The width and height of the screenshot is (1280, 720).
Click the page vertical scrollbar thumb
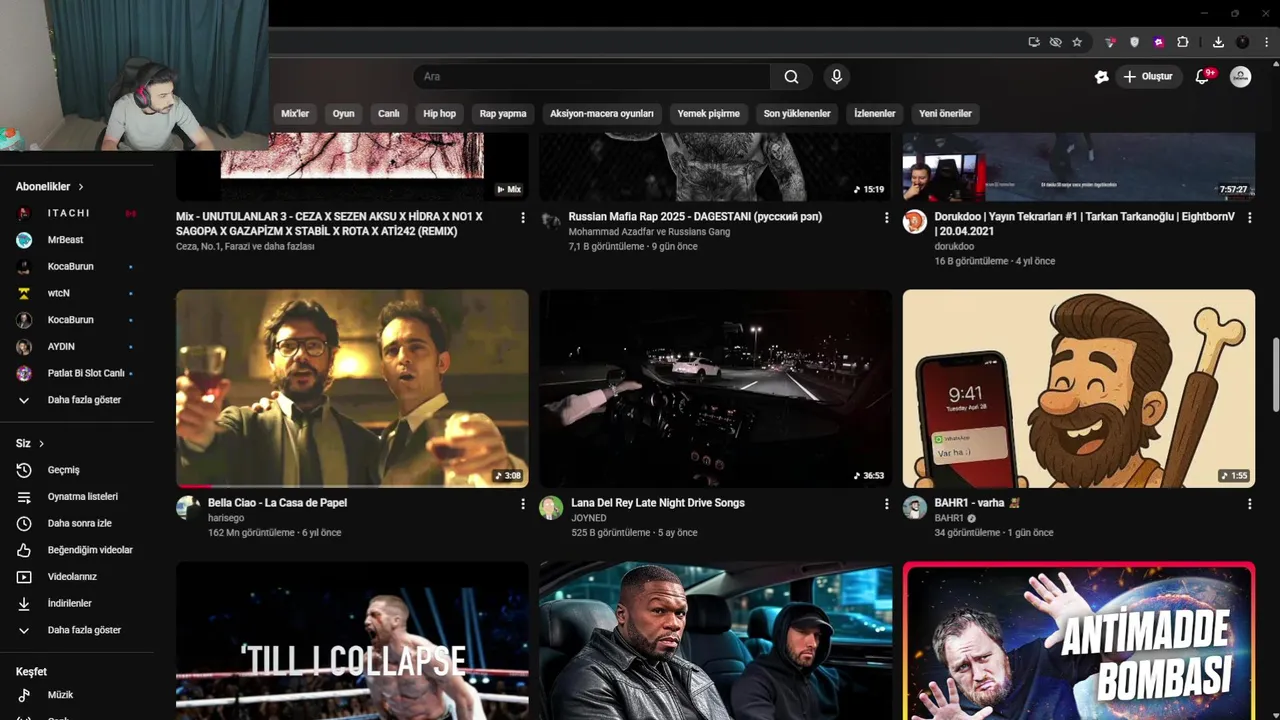pos(1275,375)
